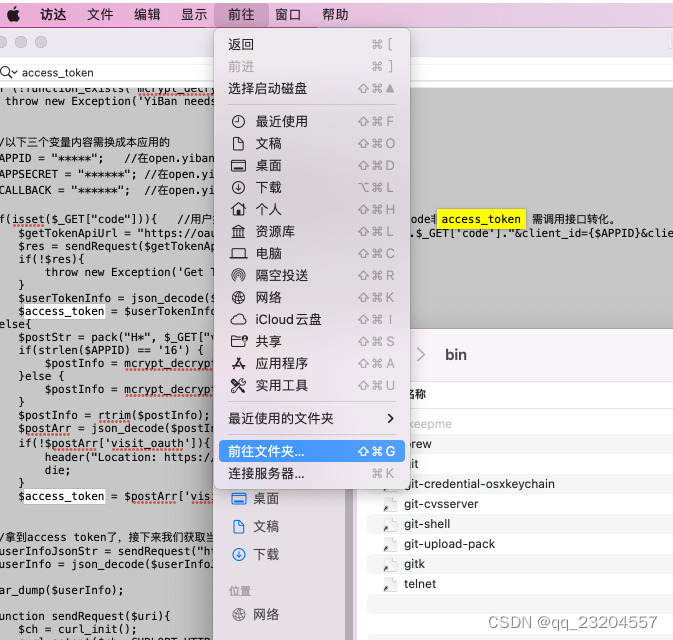Click the 隔空投送 AirDrop icon

coord(239,276)
